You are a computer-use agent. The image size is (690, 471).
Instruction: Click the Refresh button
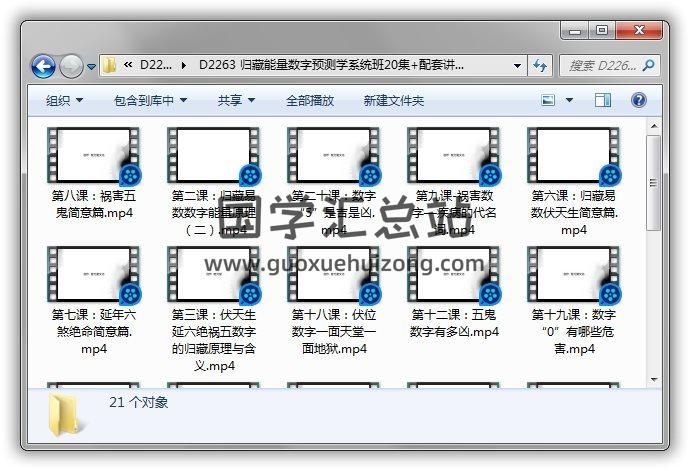[x=540, y=66]
